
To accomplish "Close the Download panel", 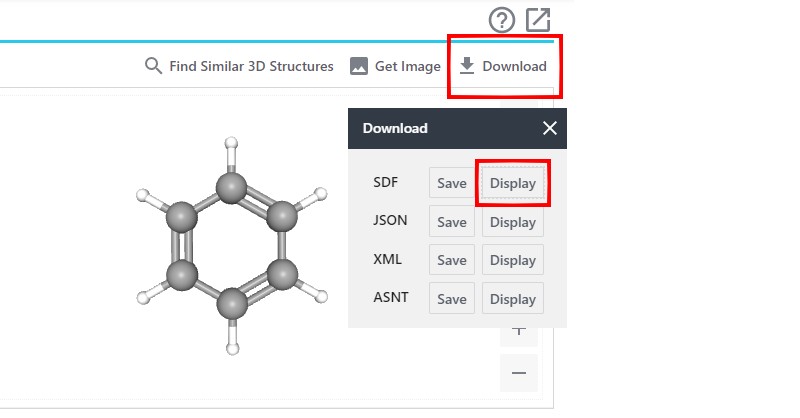I will (x=549, y=128).
